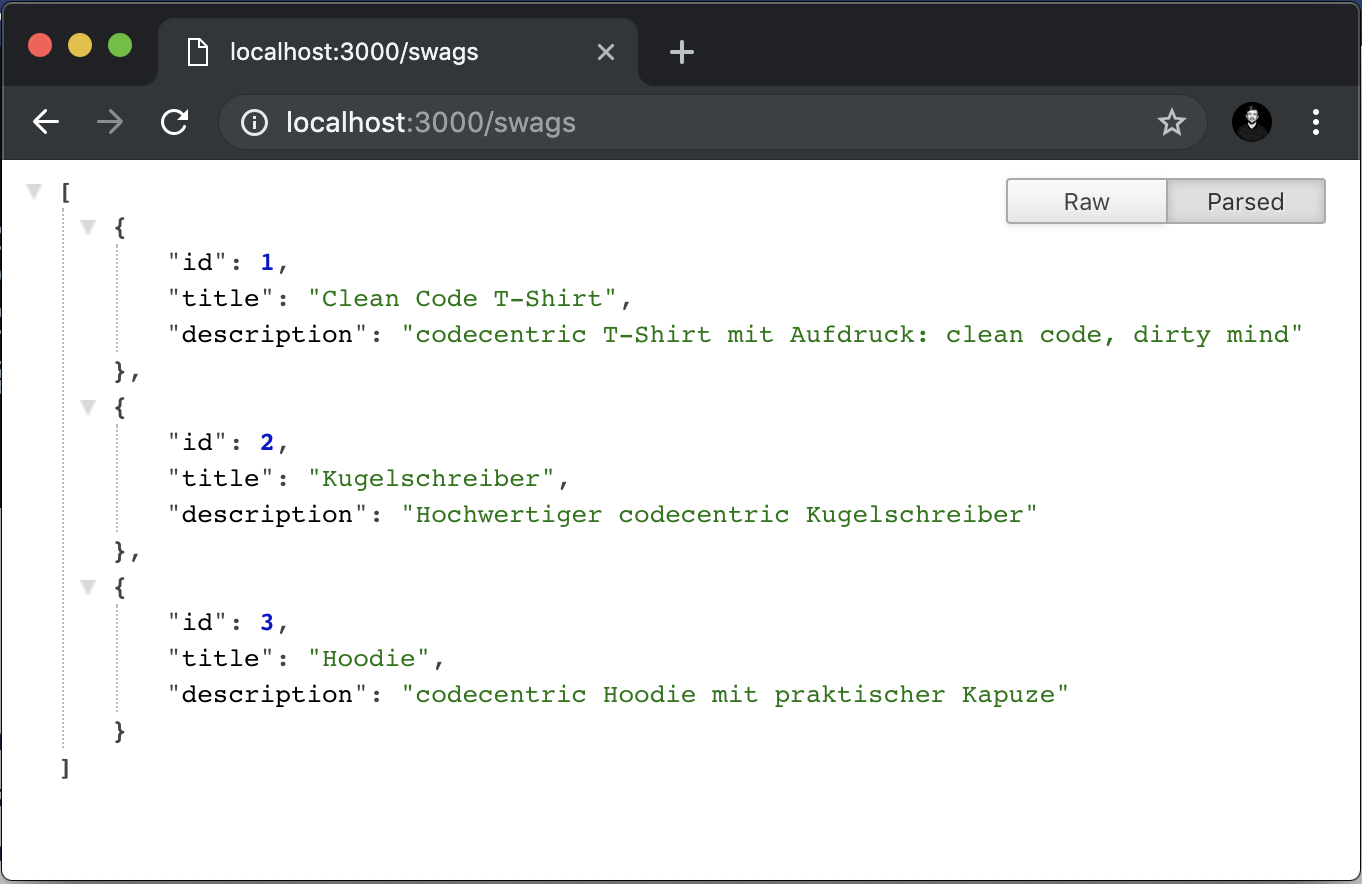Viewport: 1362px width, 884px height.
Task: Bookmark this page with the star icon
Action: 1171,123
